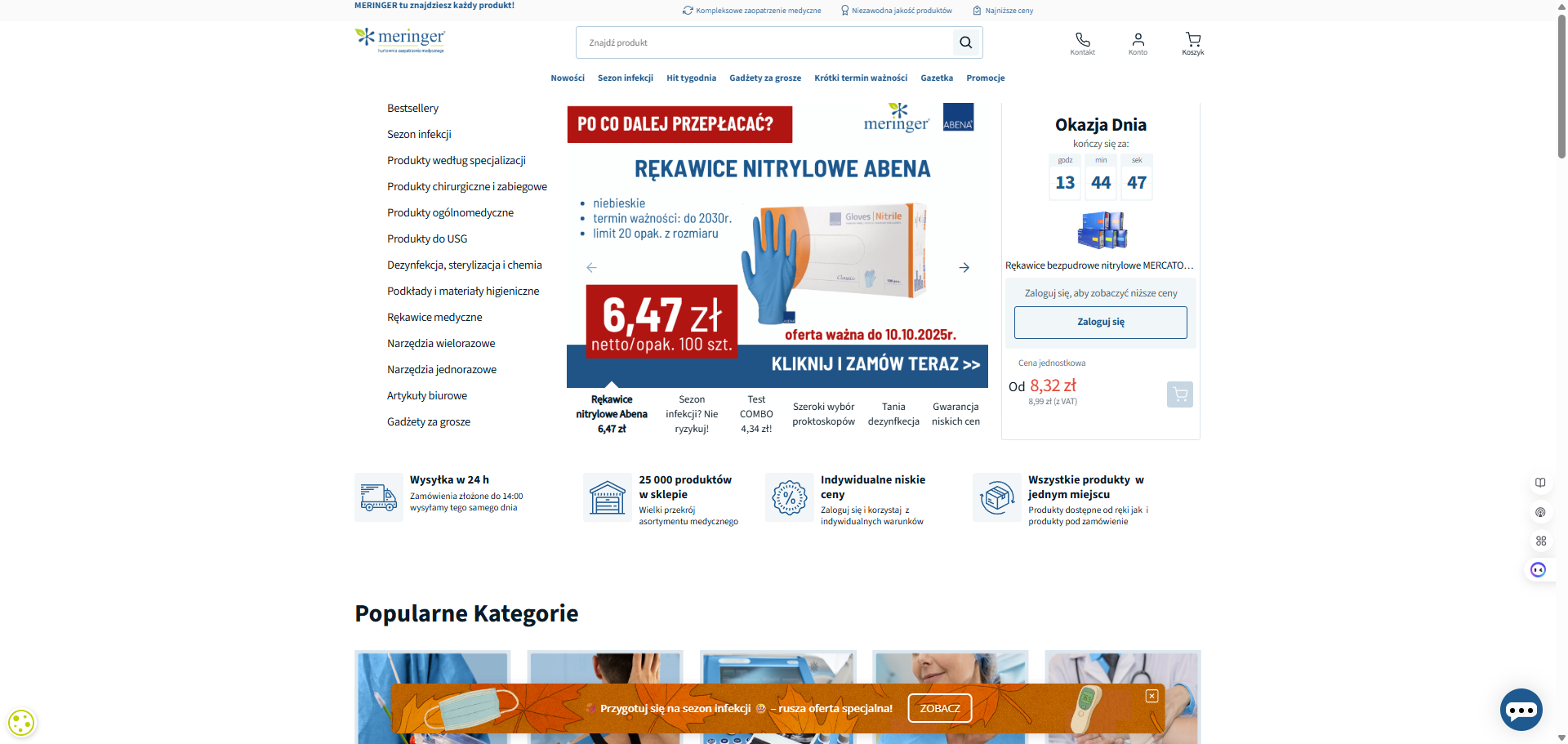Open Produkty do USG category
The height and width of the screenshot is (744, 1568).
[x=427, y=238]
